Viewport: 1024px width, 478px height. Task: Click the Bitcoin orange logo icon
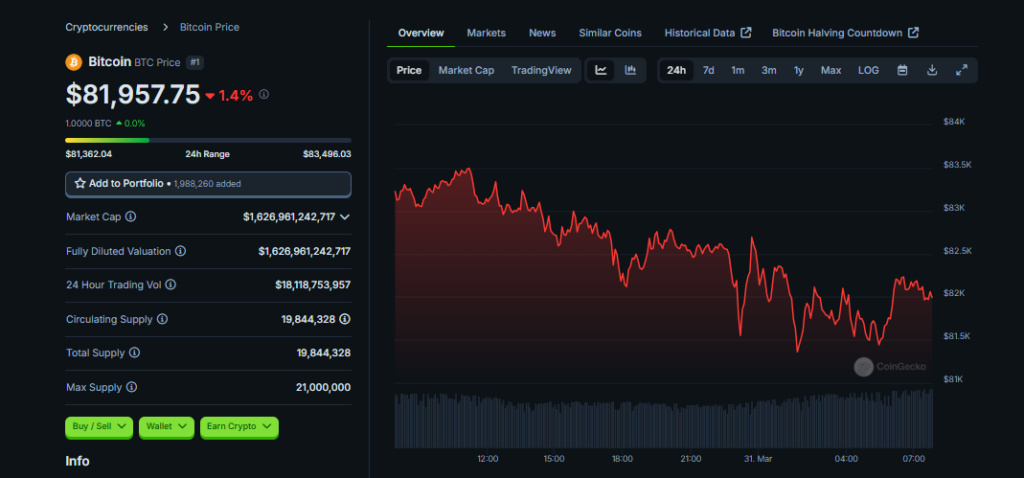tap(74, 62)
